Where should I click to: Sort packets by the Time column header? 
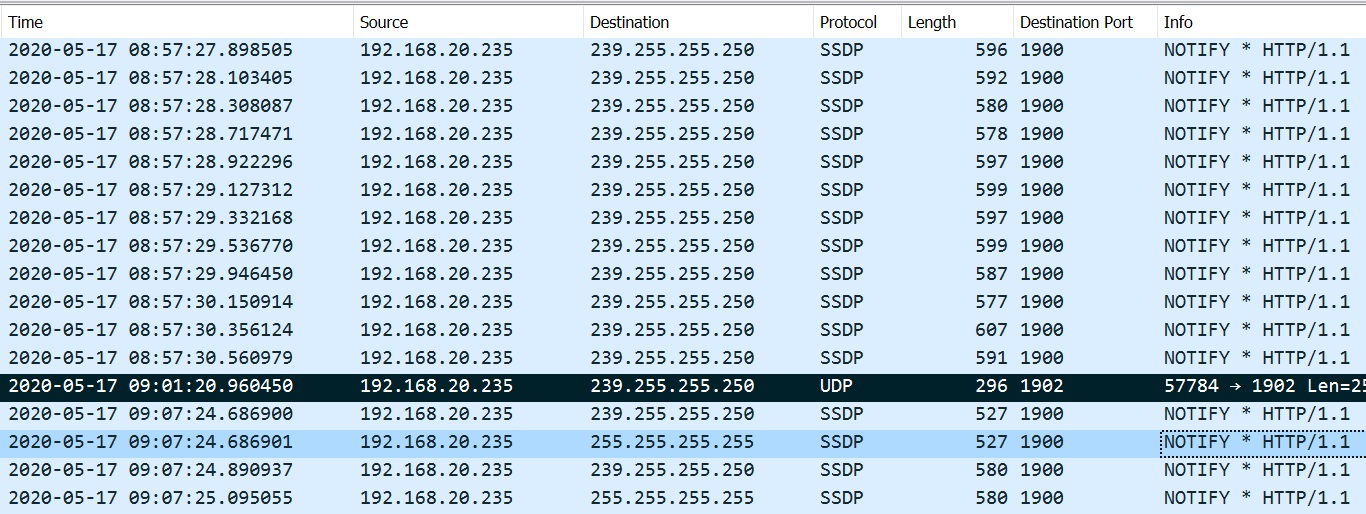pos(177,22)
